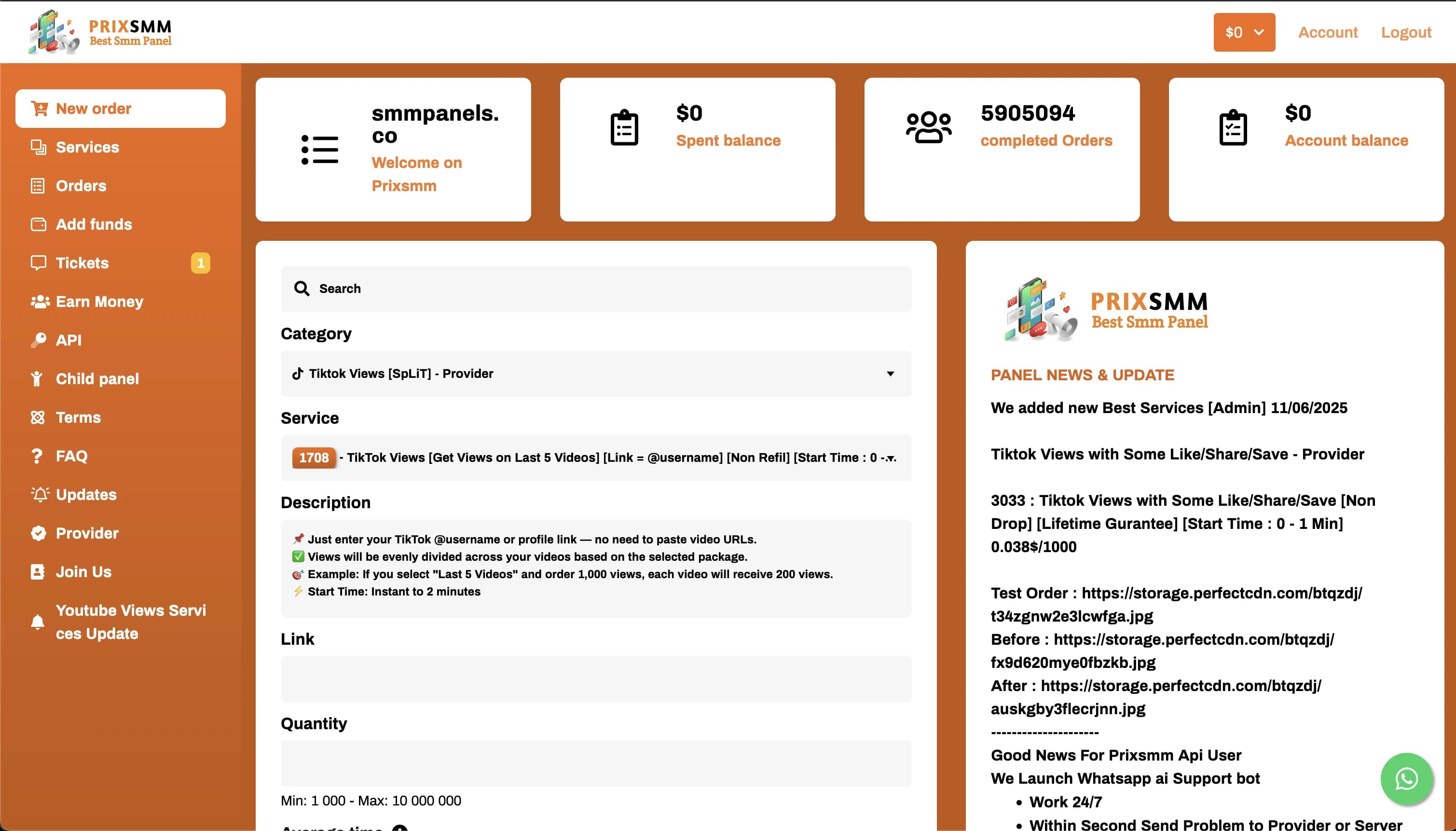
Task: Click the Tickets notification badge
Action: click(x=200, y=263)
